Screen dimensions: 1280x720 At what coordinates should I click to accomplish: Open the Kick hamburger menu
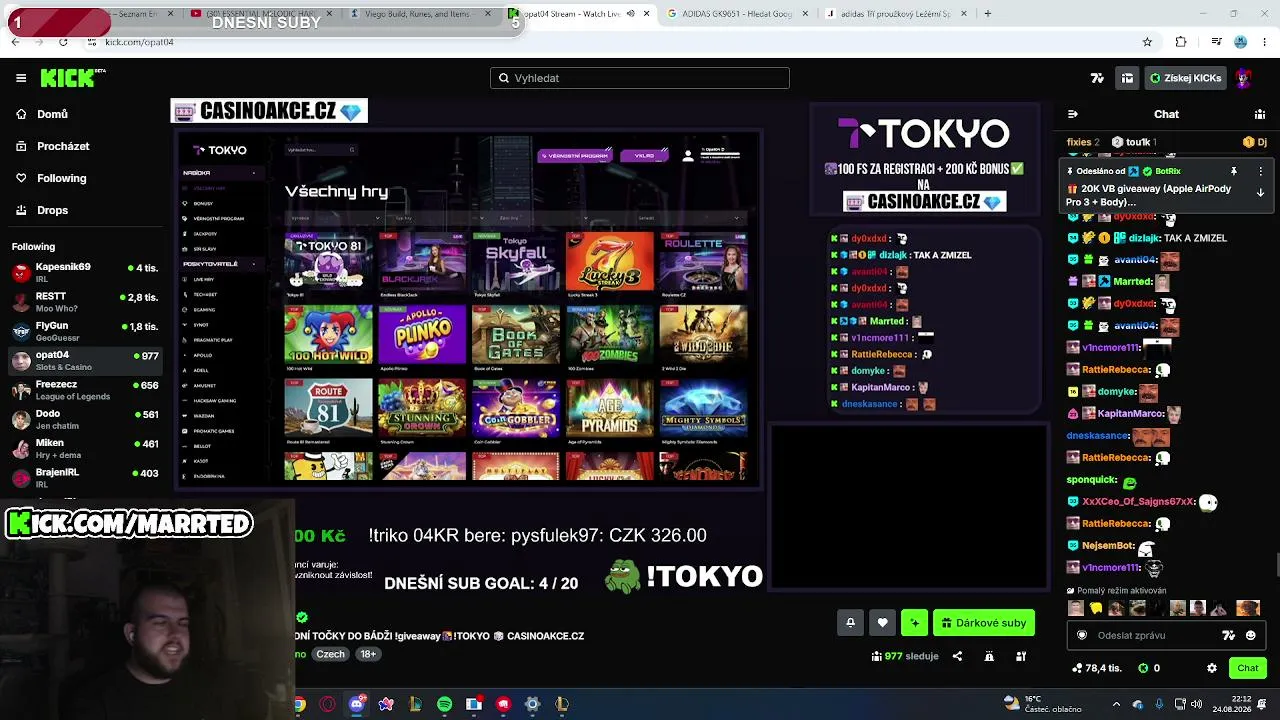pos(21,78)
